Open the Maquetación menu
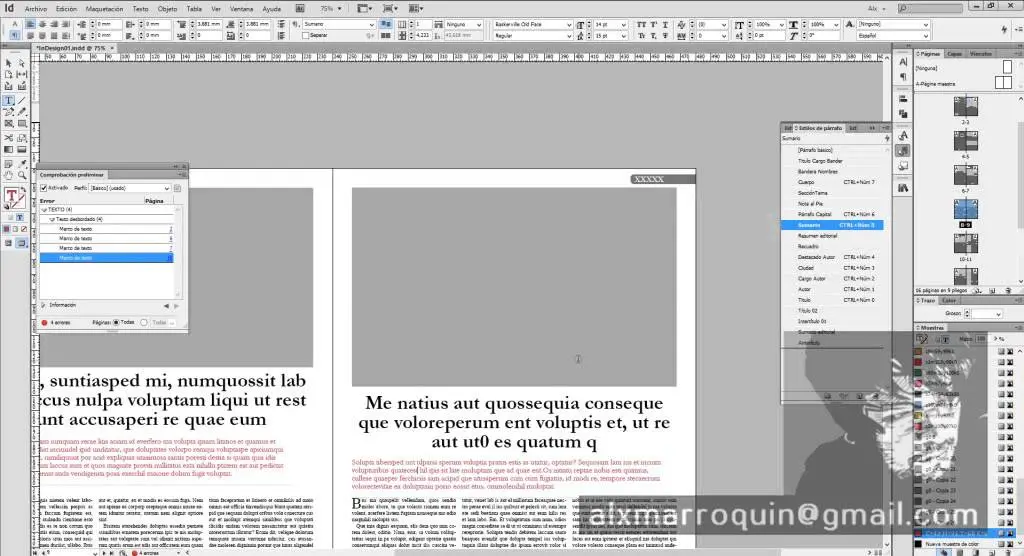1024x556 pixels. [104, 9]
